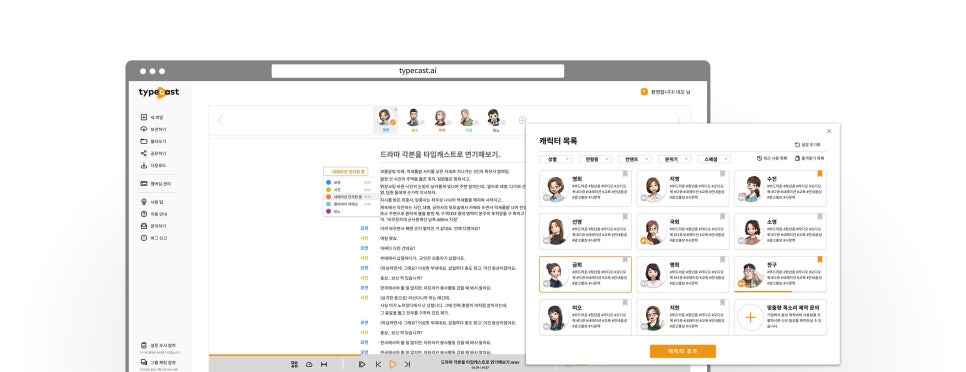The height and width of the screenshot is (372, 966).
Task: Expand the 스페셜 filter dropdown
Action: (714, 159)
